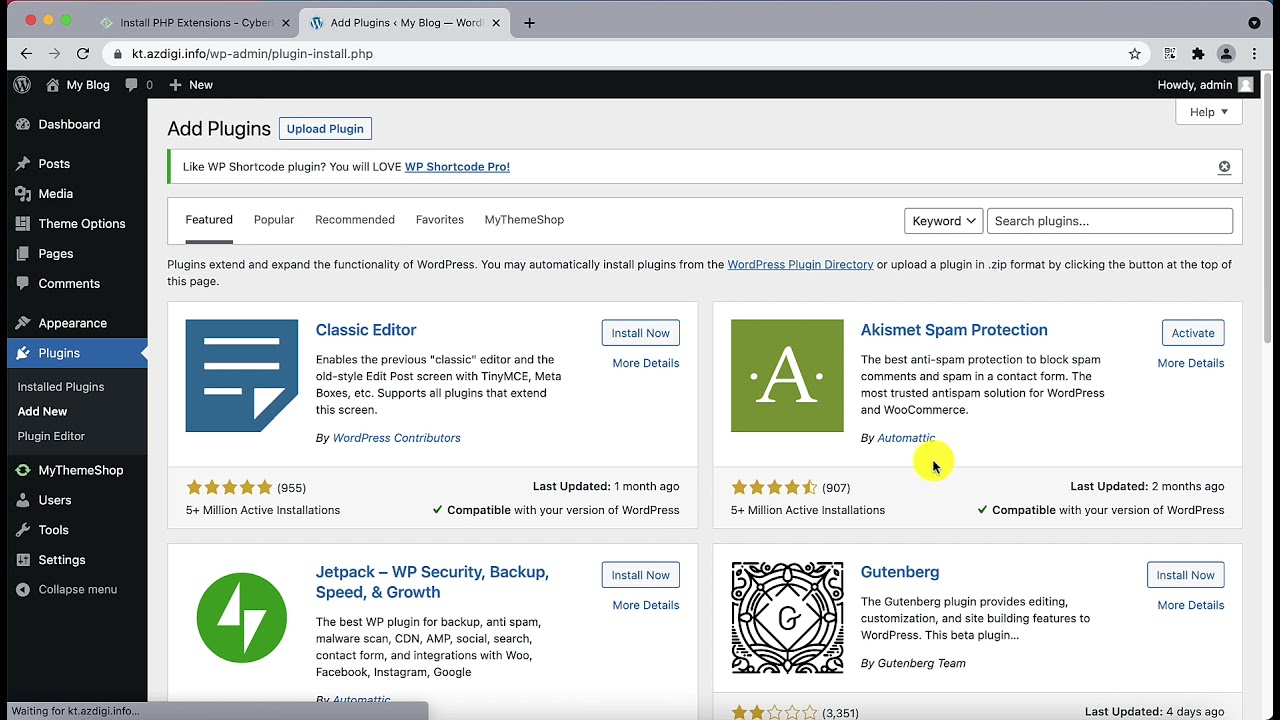Click the Upload Plugin button

click(325, 129)
